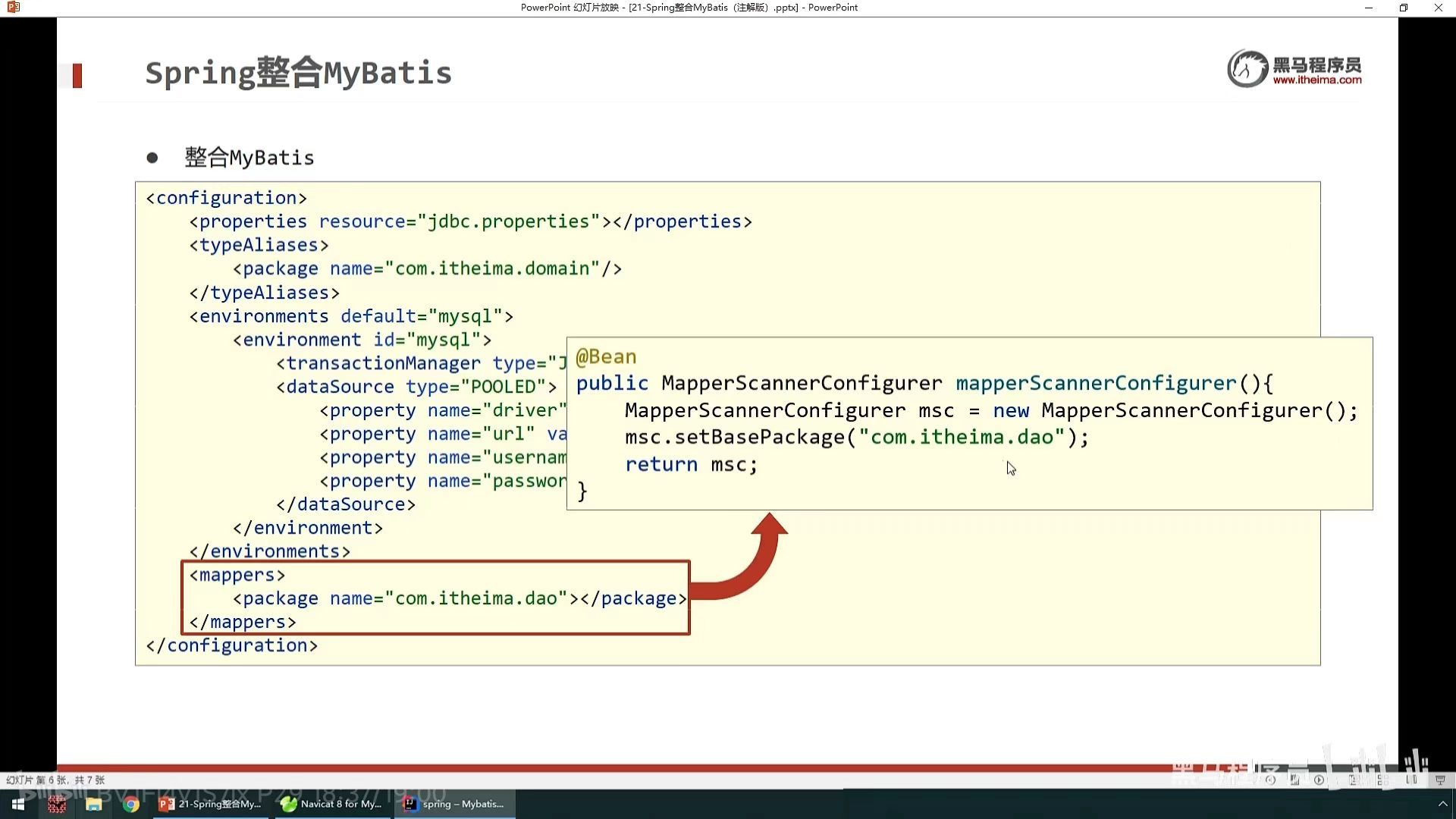Click the PowerPoint icon in title bar
1456x819 pixels.
[13, 8]
